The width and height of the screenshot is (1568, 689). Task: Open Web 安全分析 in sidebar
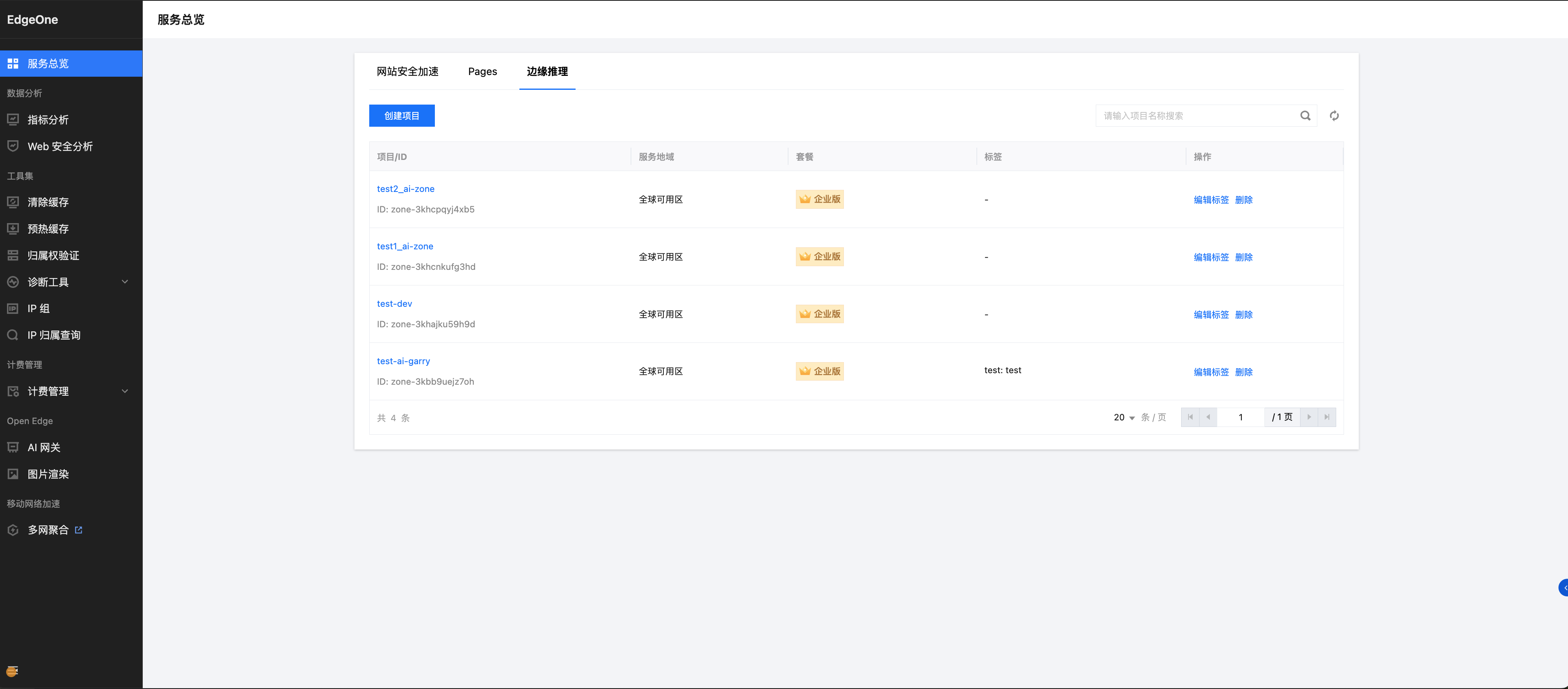59,146
